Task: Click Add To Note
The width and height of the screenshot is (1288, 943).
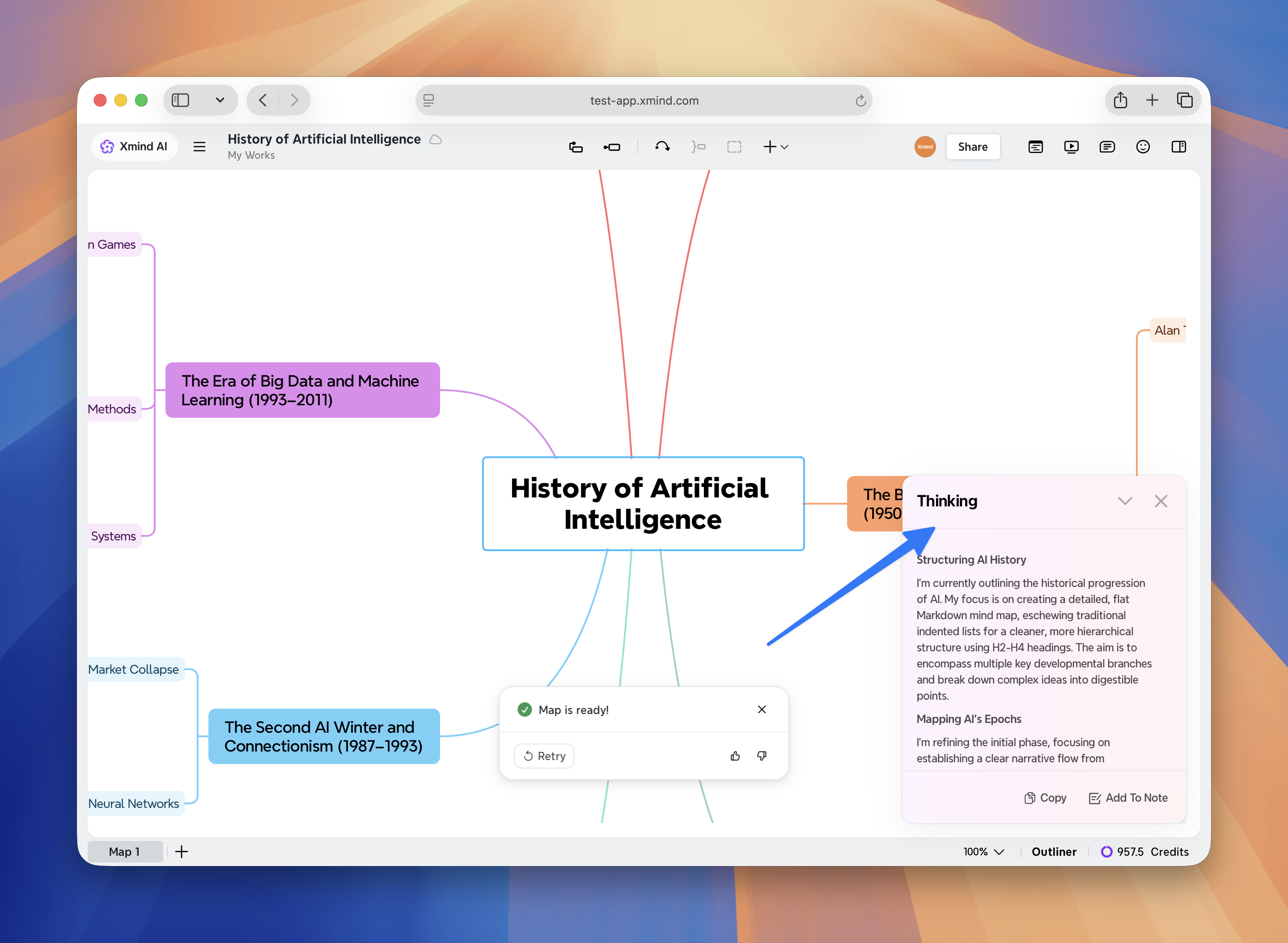Action: pyautogui.click(x=1128, y=798)
